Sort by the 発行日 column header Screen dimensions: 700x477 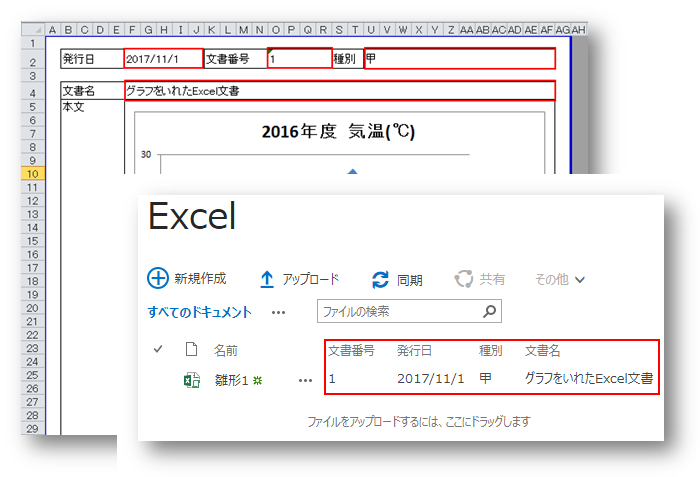[x=414, y=351]
